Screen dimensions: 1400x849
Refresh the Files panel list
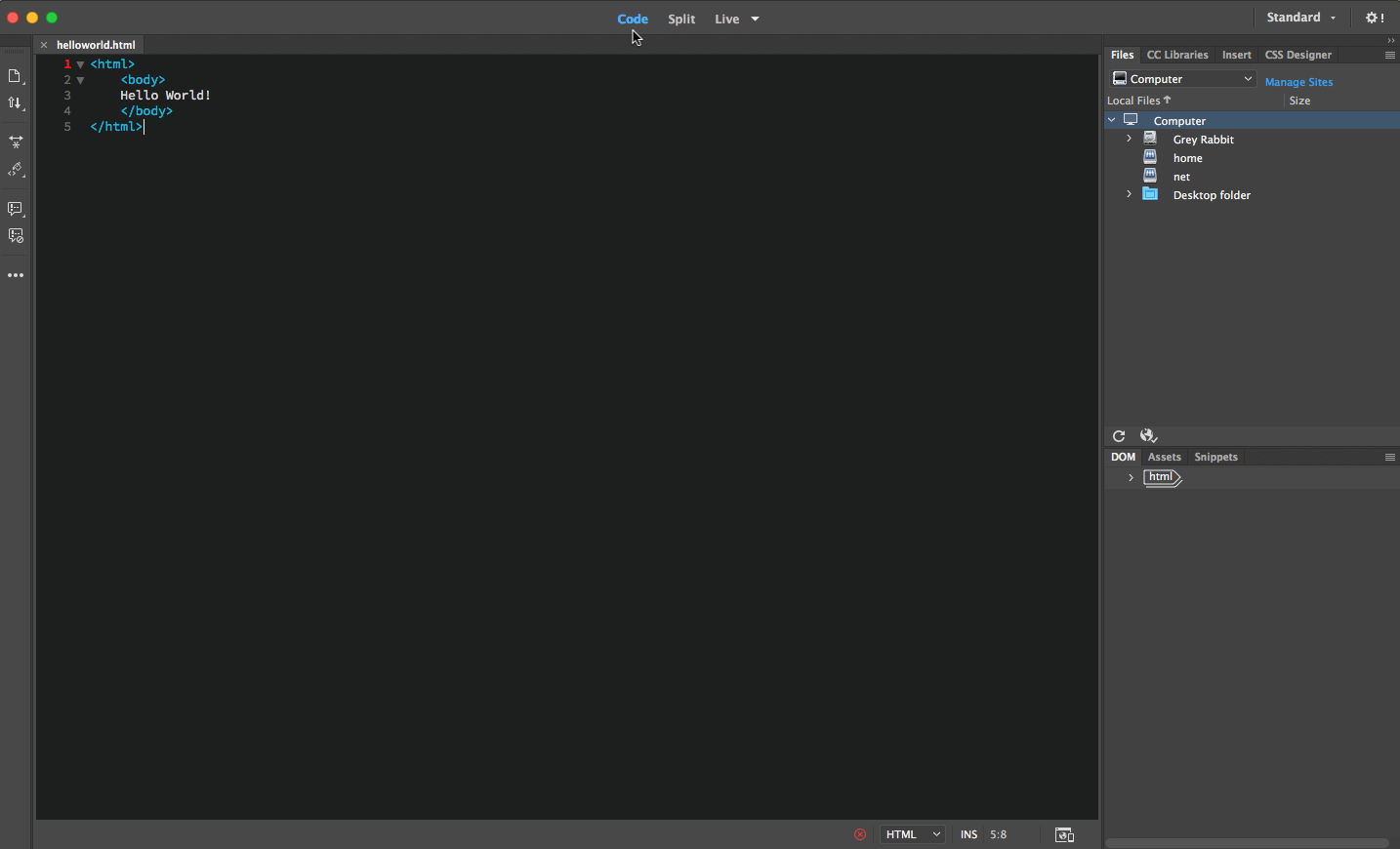tap(1119, 436)
